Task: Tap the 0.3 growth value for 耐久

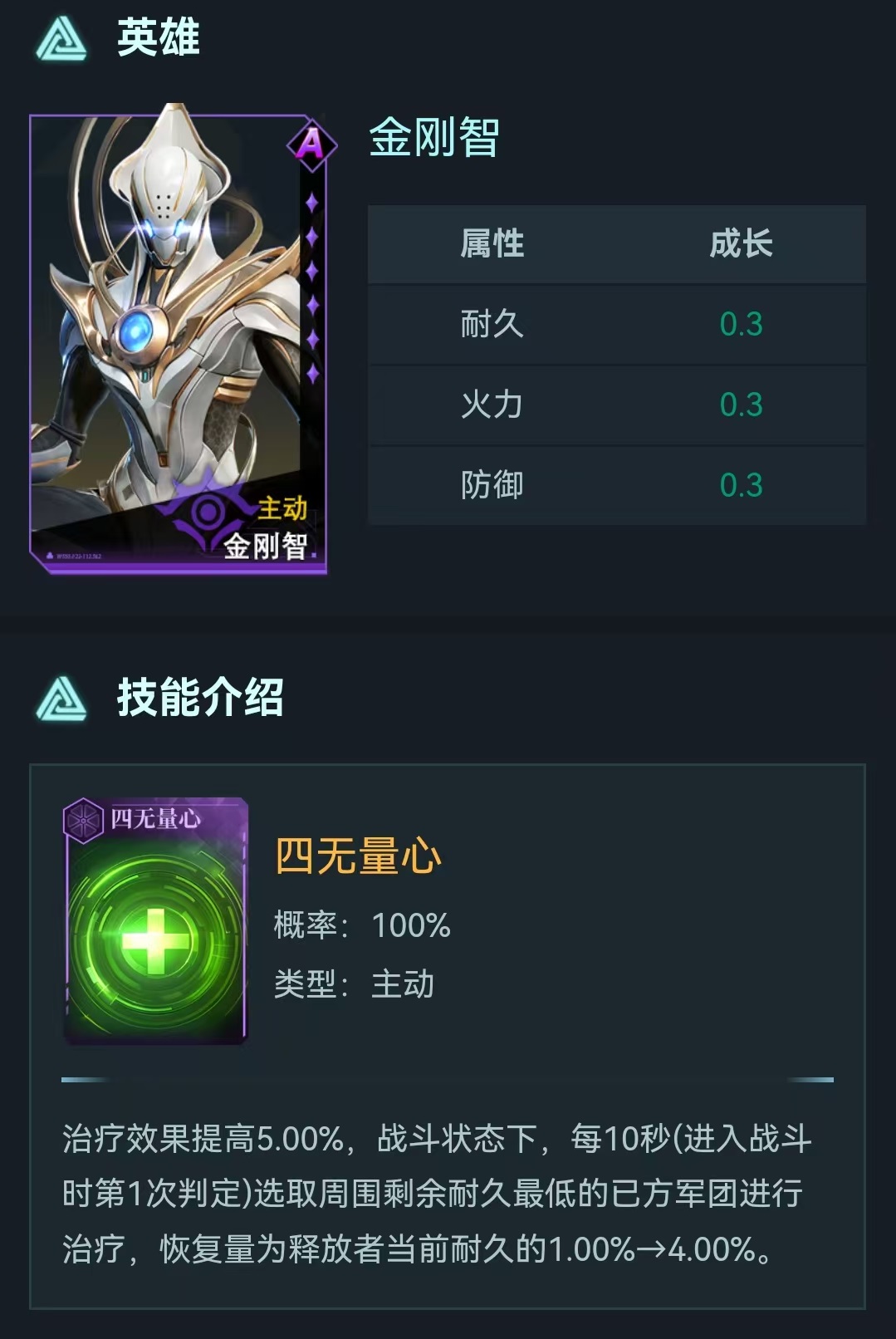Action: click(741, 324)
